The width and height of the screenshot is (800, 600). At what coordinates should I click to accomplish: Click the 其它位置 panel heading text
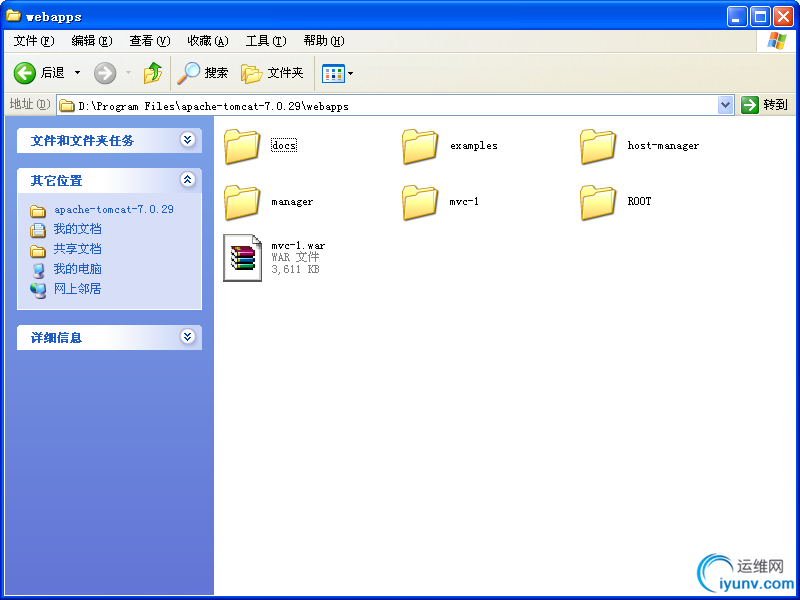click(x=56, y=181)
